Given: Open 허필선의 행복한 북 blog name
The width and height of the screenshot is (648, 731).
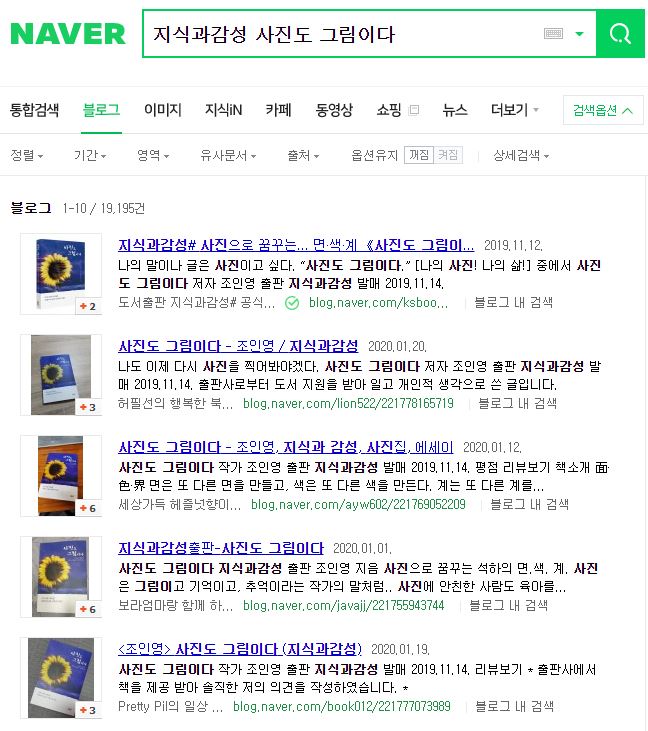Looking at the screenshot, I should tap(175, 404).
